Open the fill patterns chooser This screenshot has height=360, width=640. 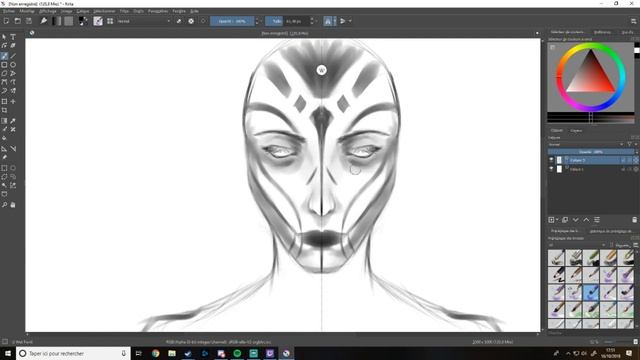[69, 21]
